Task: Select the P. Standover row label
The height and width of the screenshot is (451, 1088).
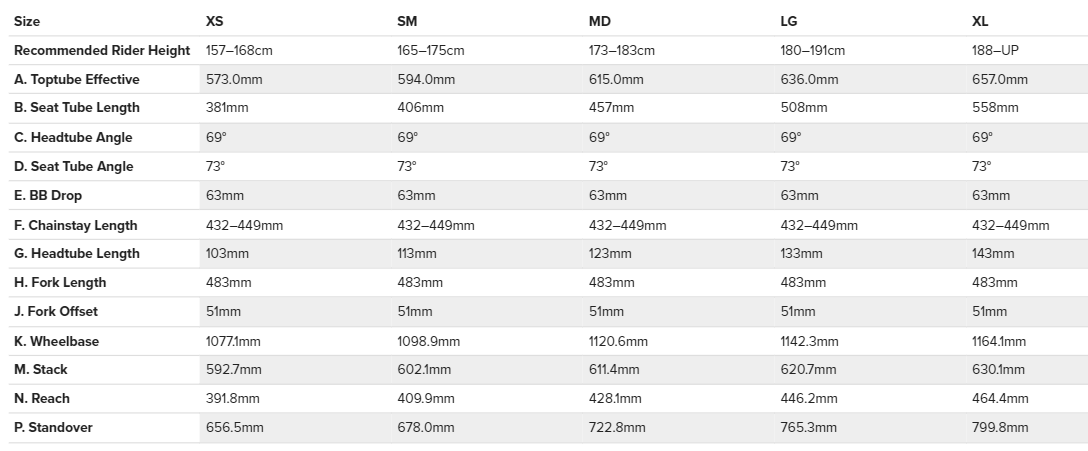Action: coord(53,428)
